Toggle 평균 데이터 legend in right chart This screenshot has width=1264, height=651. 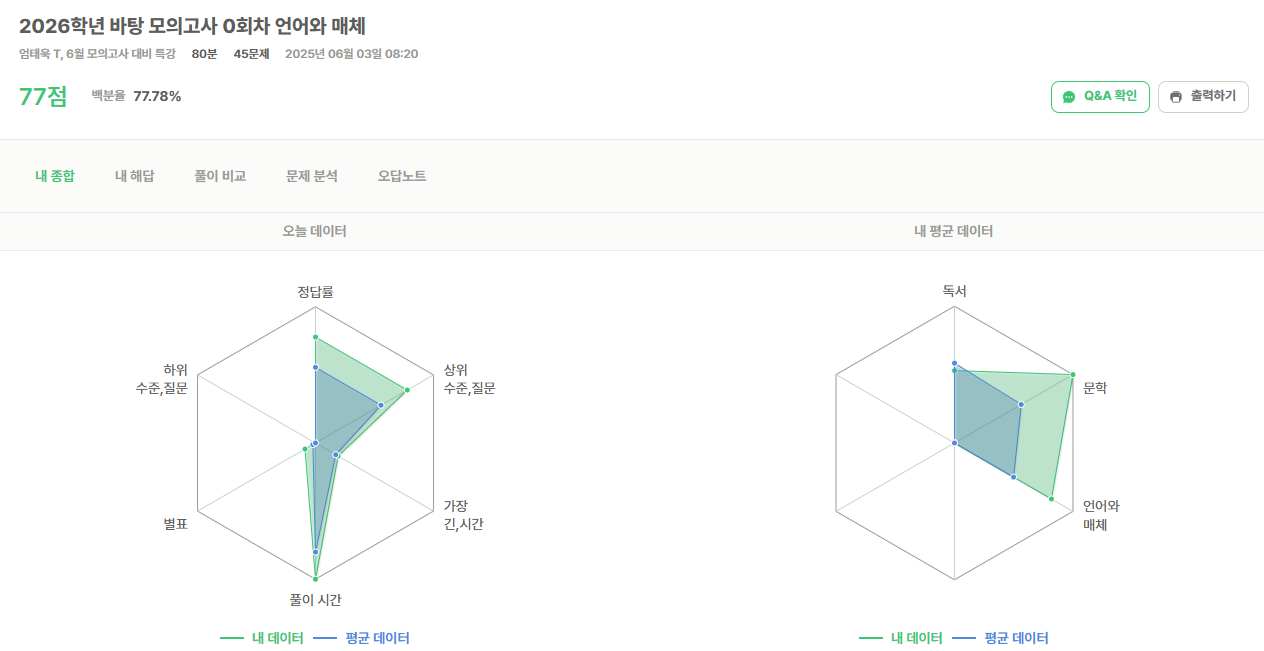[1000, 638]
